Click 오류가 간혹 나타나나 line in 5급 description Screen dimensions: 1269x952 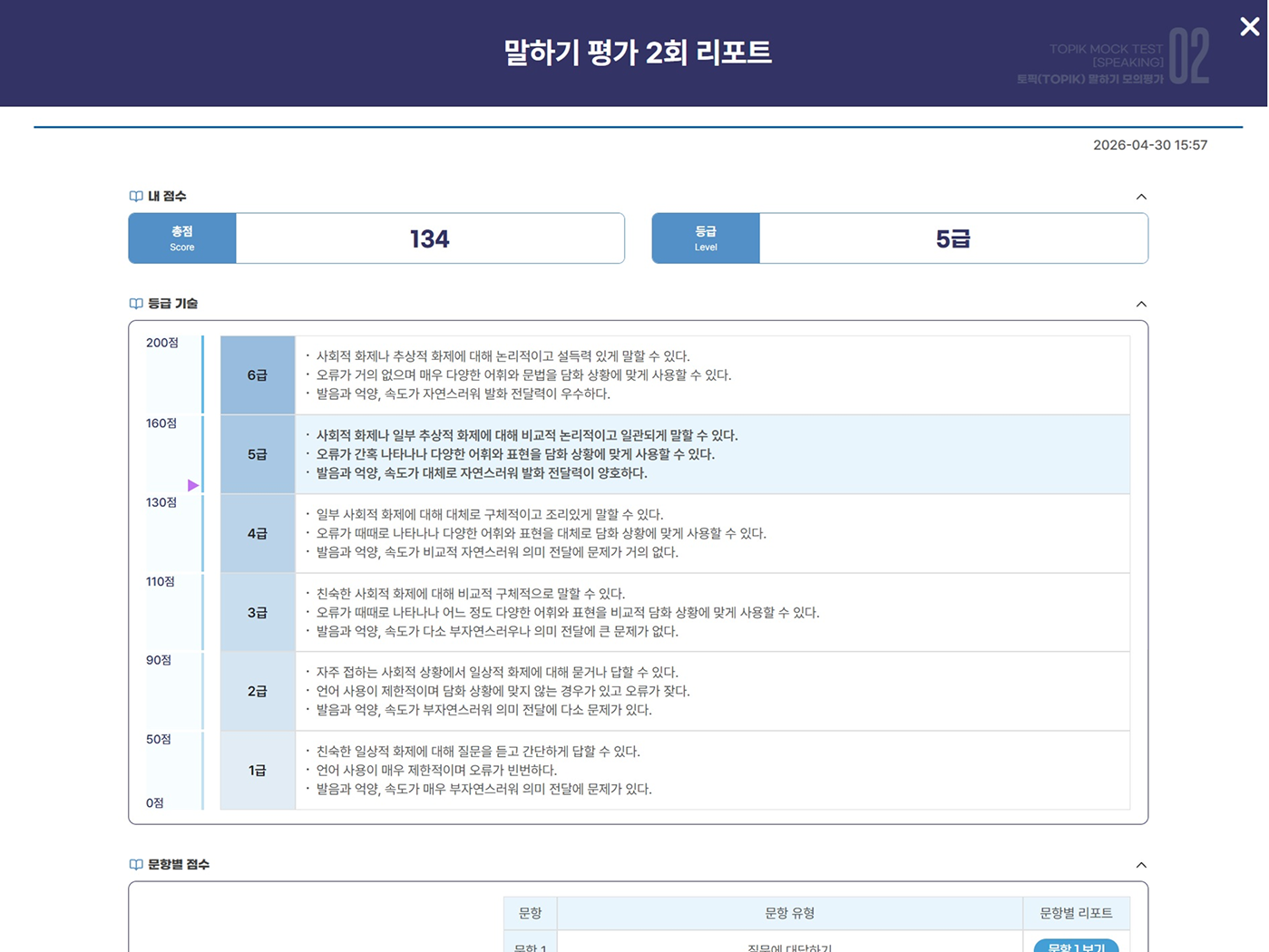click(x=515, y=454)
